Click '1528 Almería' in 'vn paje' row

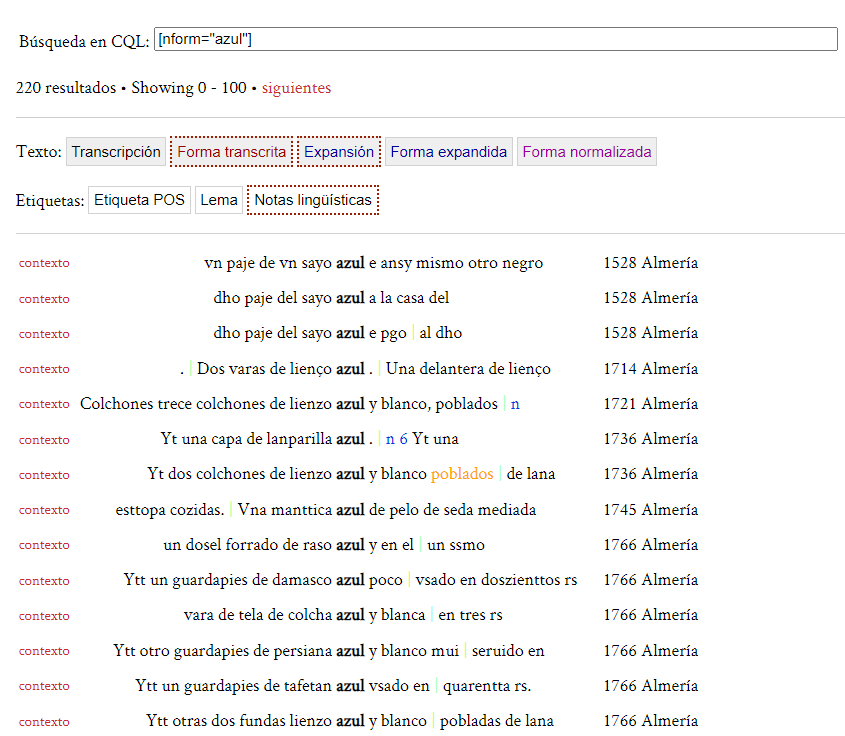tap(650, 263)
